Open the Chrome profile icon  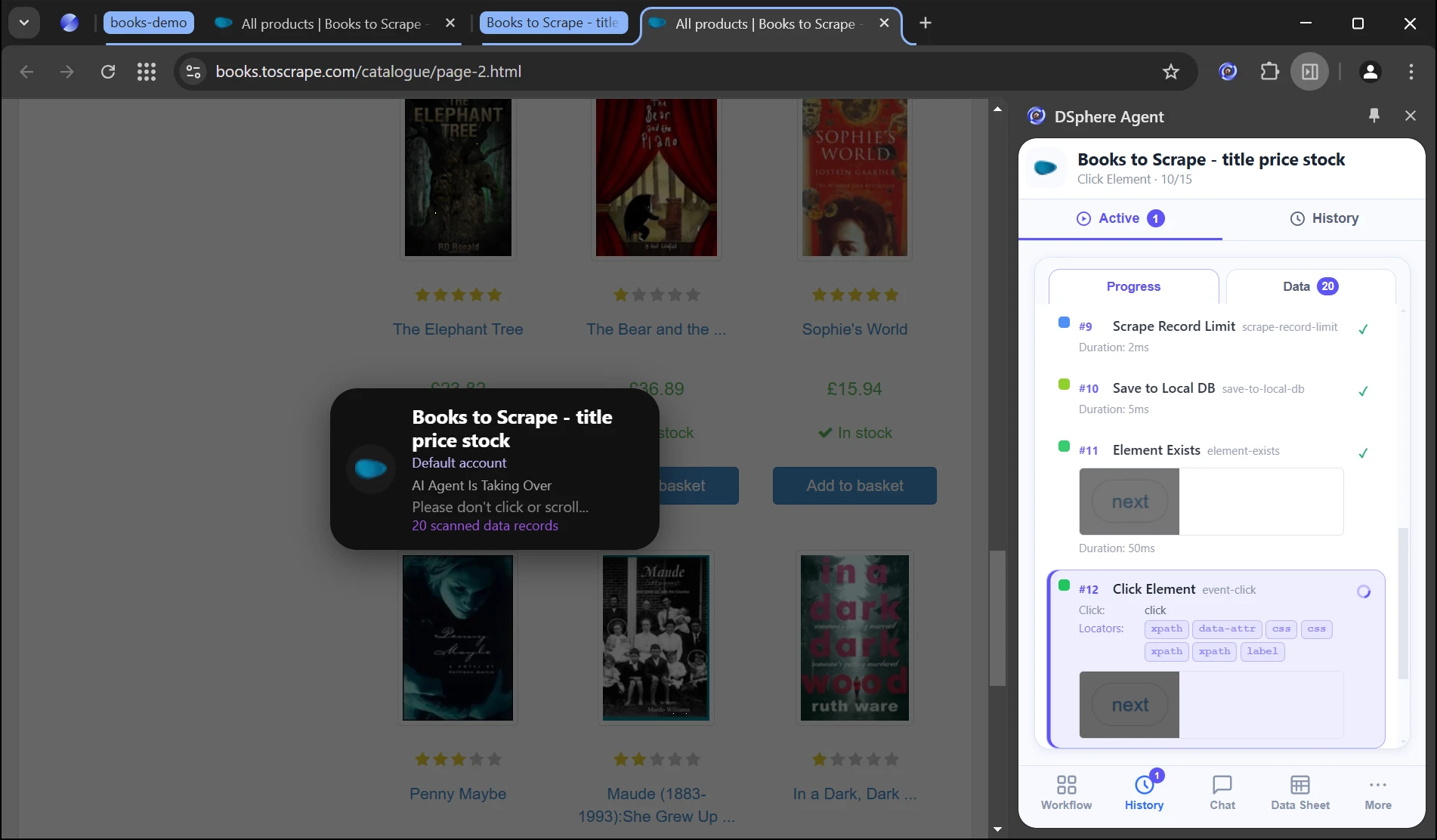tap(1371, 72)
